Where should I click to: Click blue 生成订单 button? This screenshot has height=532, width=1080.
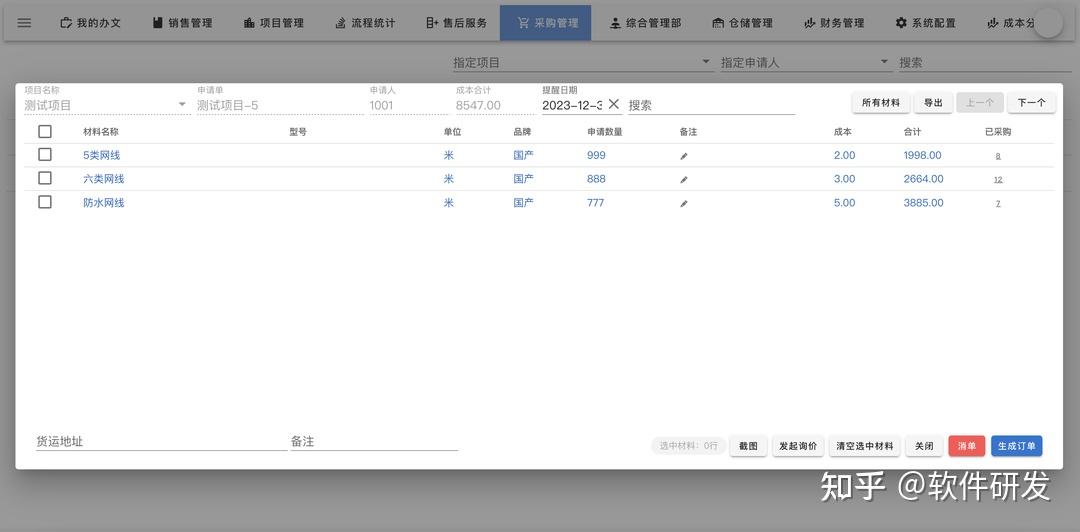pos(1017,446)
